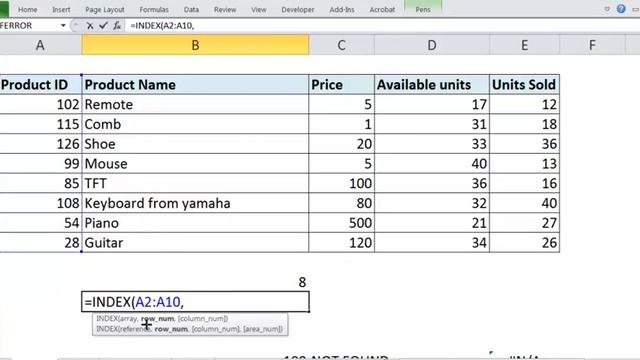The width and height of the screenshot is (640, 360).
Task: Click the Product Name header cell
Action: click(195, 84)
